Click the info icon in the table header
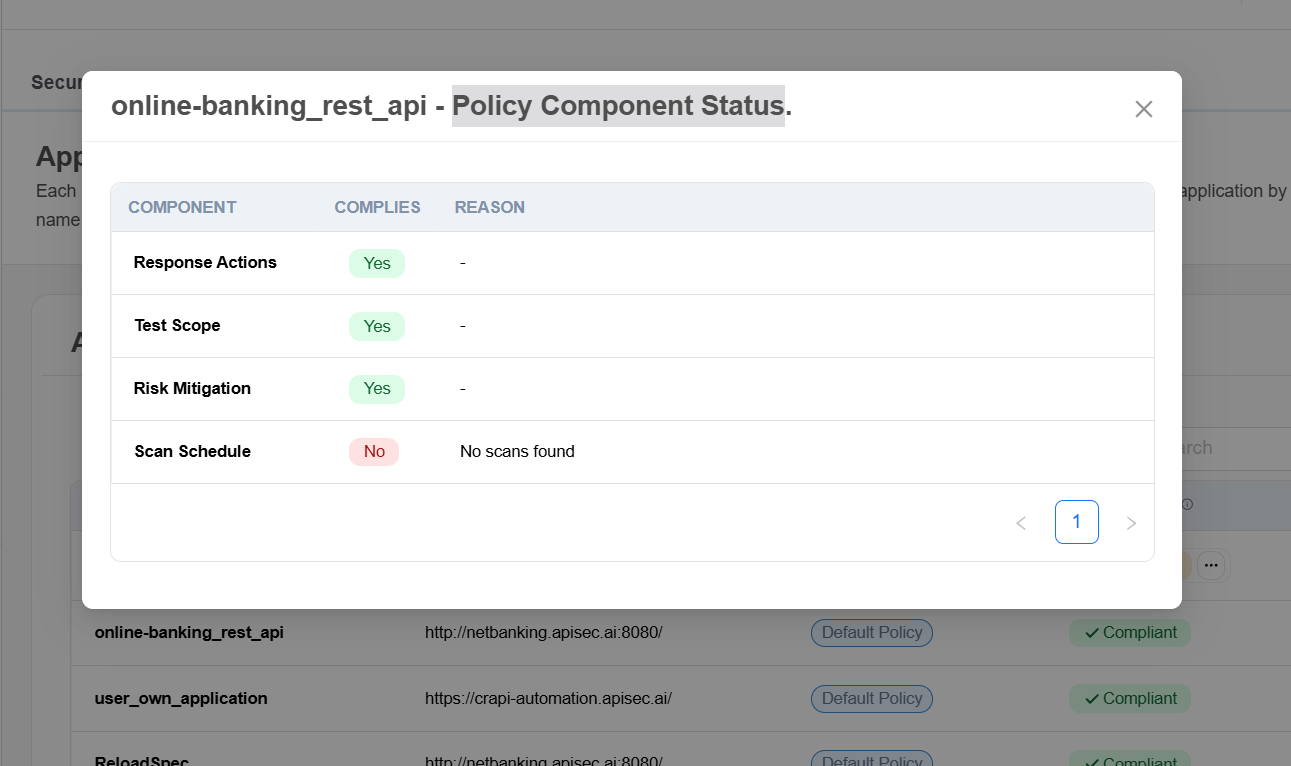The width and height of the screenshot is (1291, 766). pyautogui.click(x=1187, y=505)
